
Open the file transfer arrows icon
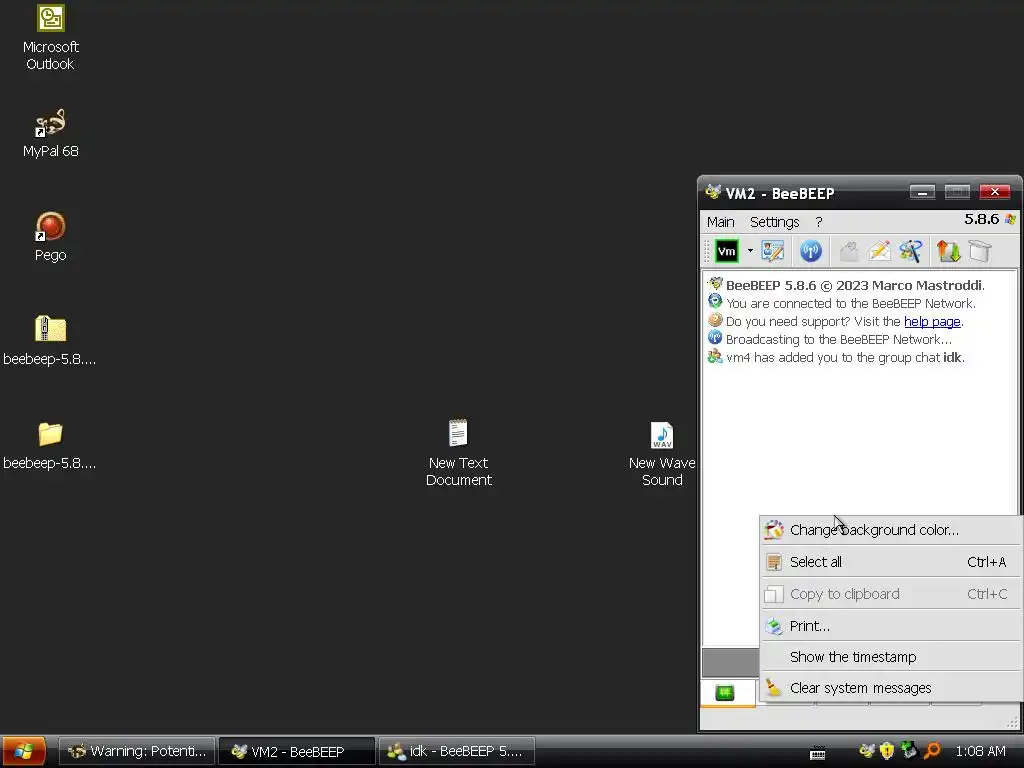(948, 251)
